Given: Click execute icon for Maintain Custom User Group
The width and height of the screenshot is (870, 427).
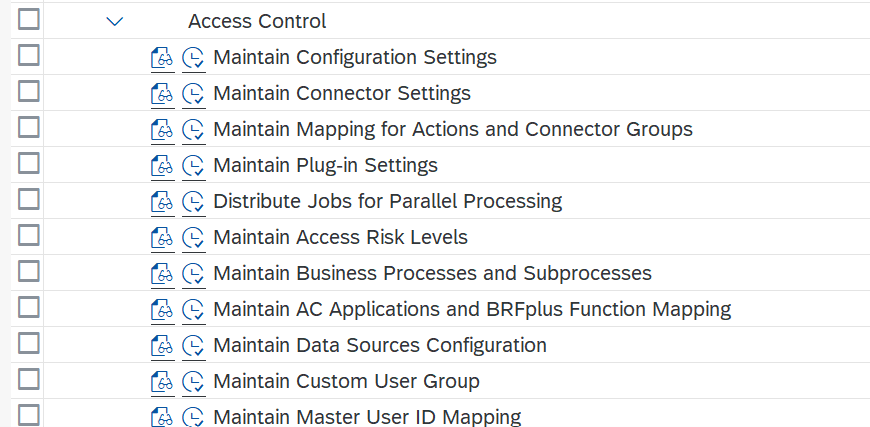Looking at the screenshot, I should pyautogui.click(x=193, y=382).
